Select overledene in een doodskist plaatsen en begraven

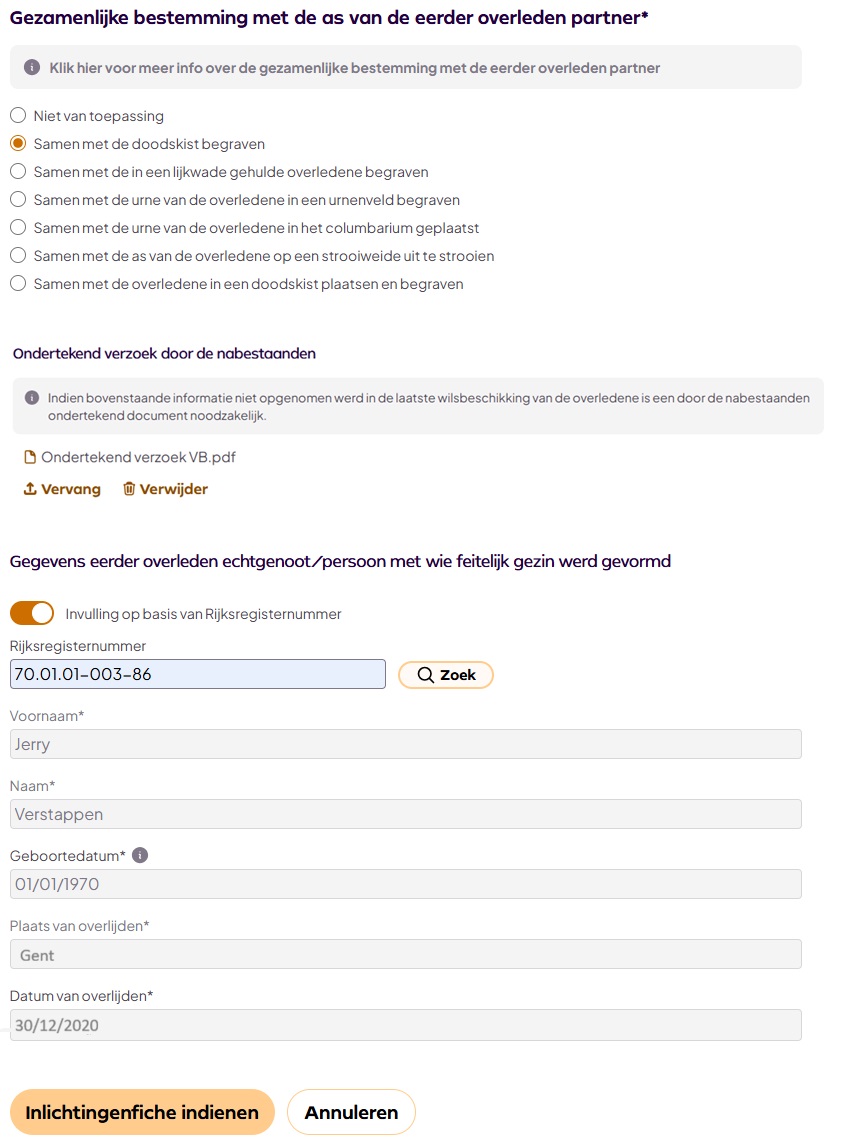tap(17, 283)
